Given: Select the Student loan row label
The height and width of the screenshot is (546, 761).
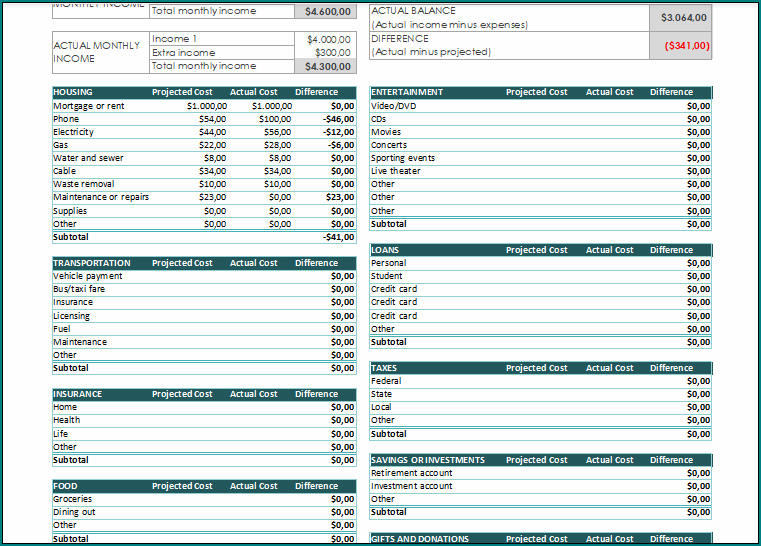Looking at the screenshot, I should point(387,276).
